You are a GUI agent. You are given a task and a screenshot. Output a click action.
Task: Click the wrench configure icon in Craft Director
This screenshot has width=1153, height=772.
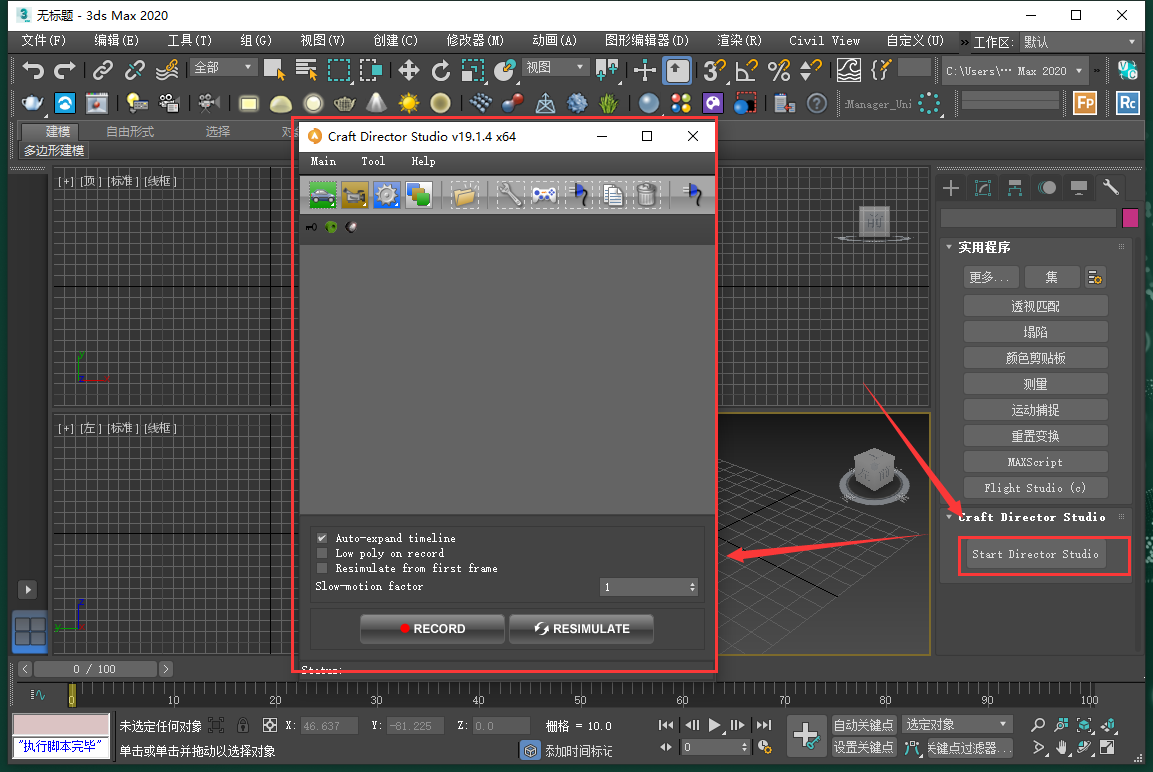tap(510, 195)
